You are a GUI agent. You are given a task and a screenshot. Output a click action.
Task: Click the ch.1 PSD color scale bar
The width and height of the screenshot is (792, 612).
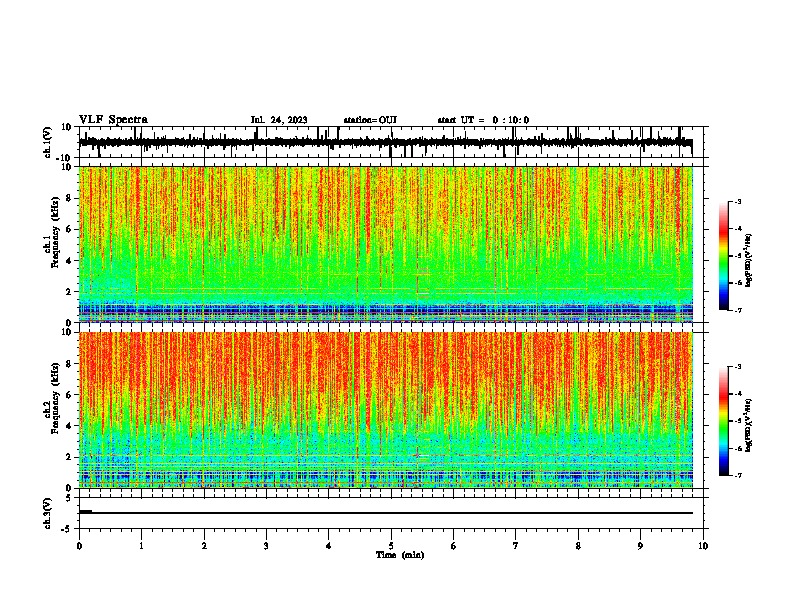coord(723,256)
